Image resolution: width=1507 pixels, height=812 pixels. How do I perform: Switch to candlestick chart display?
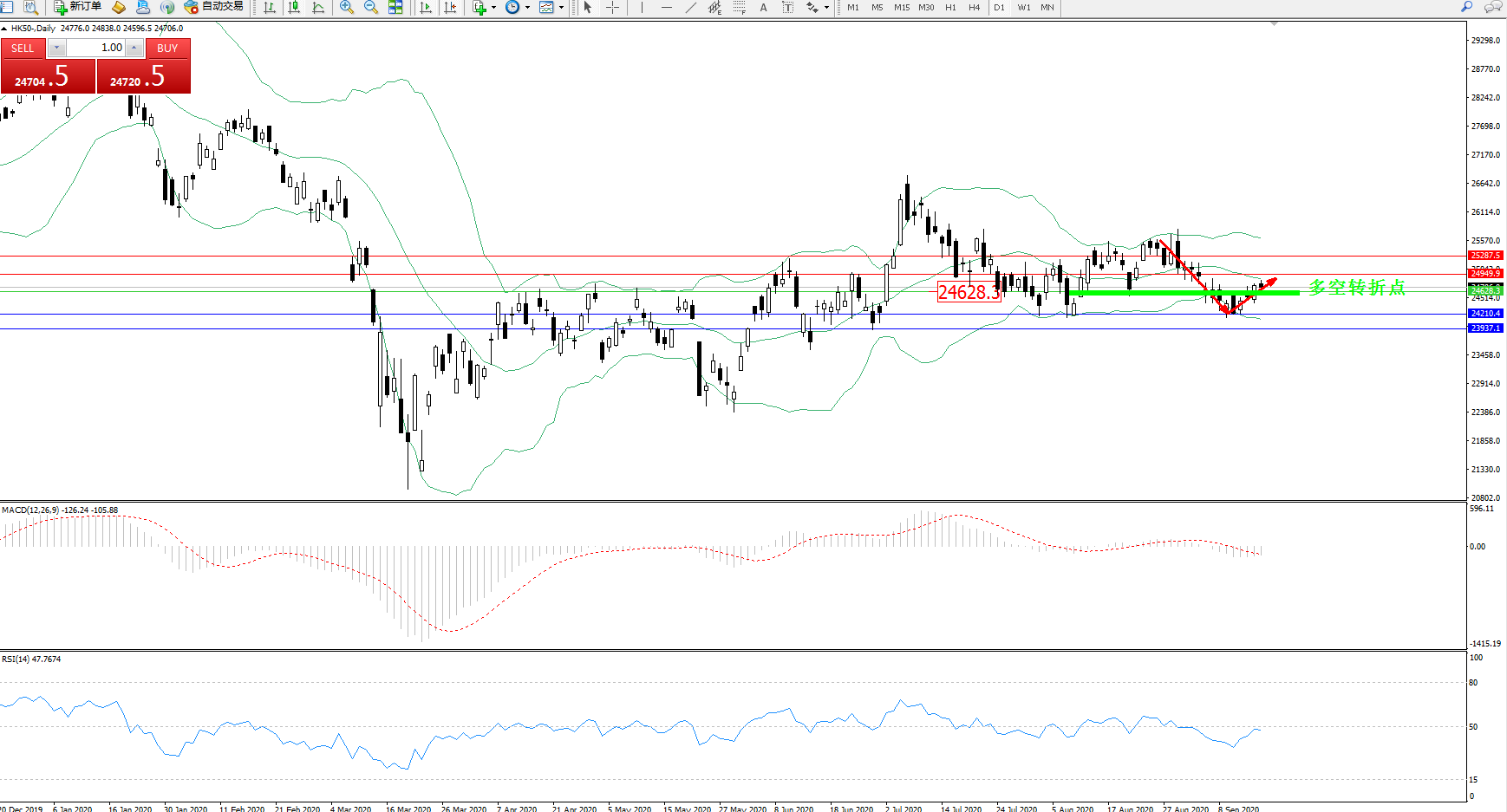pos(294,7)
